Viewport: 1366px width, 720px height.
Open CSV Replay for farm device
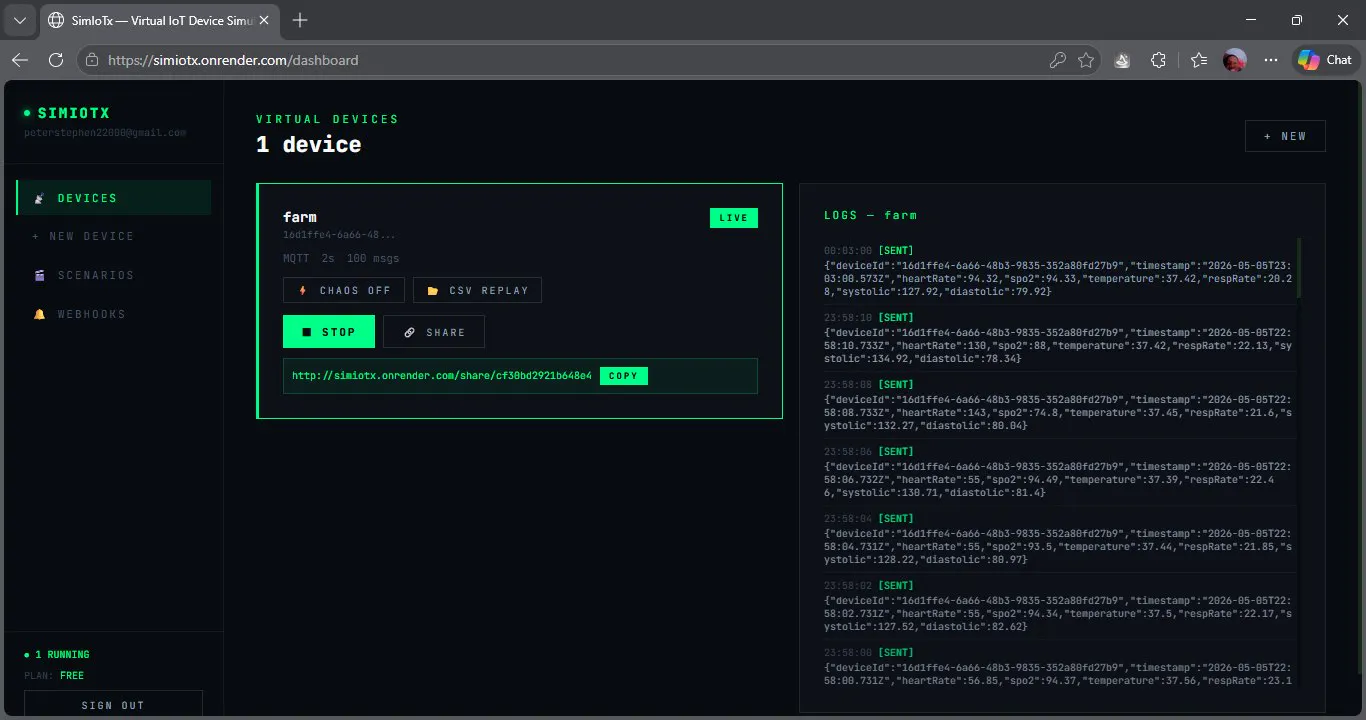pos(477,290)
